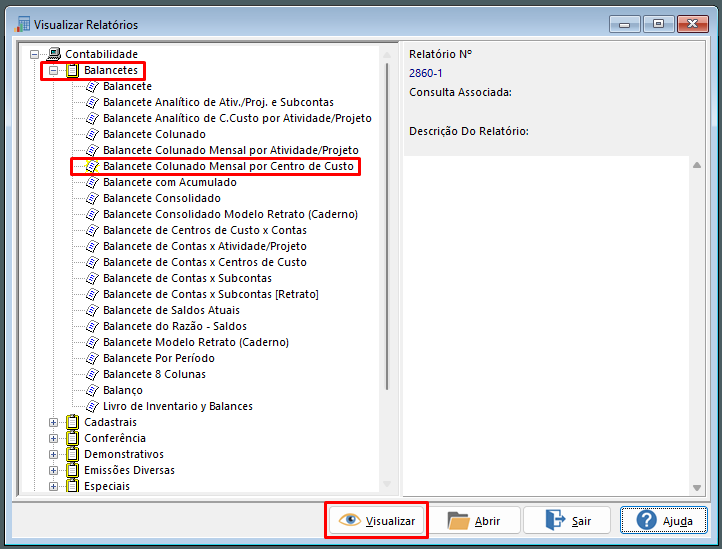The image size is (722, 549).
Task: Click the icon of Balancete do Razão - Saldos
Action: 93,327
